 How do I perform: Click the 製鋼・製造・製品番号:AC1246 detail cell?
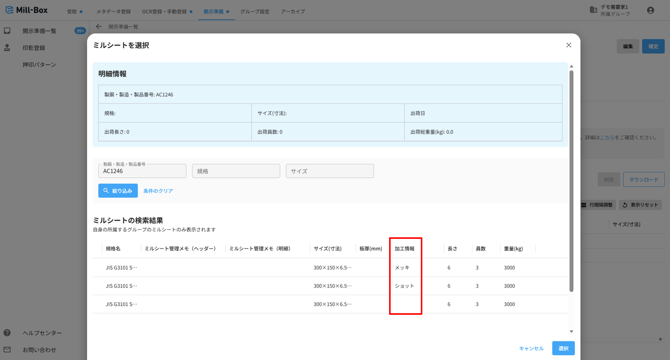click(x=330, y=94)
